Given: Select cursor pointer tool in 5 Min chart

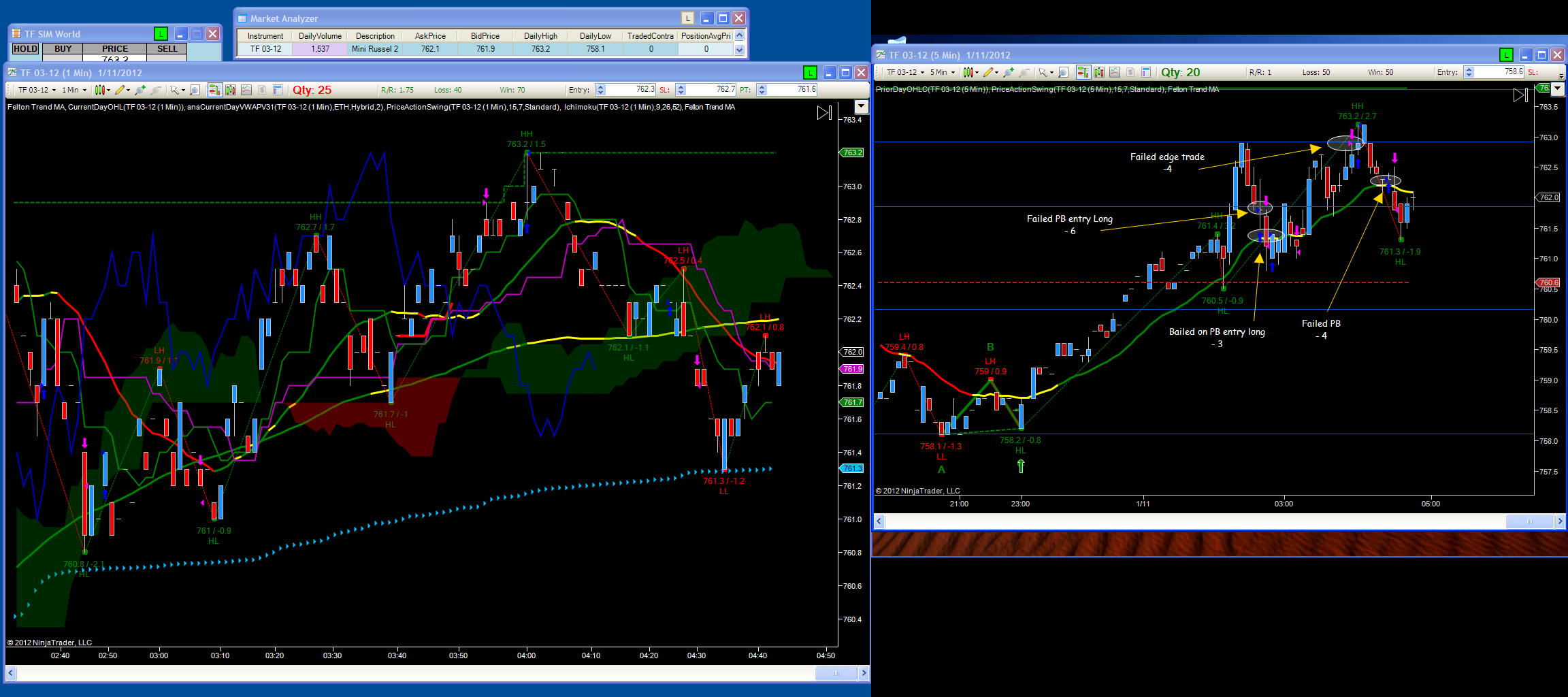Looking at the screenshot, I should click(1043, 72).
